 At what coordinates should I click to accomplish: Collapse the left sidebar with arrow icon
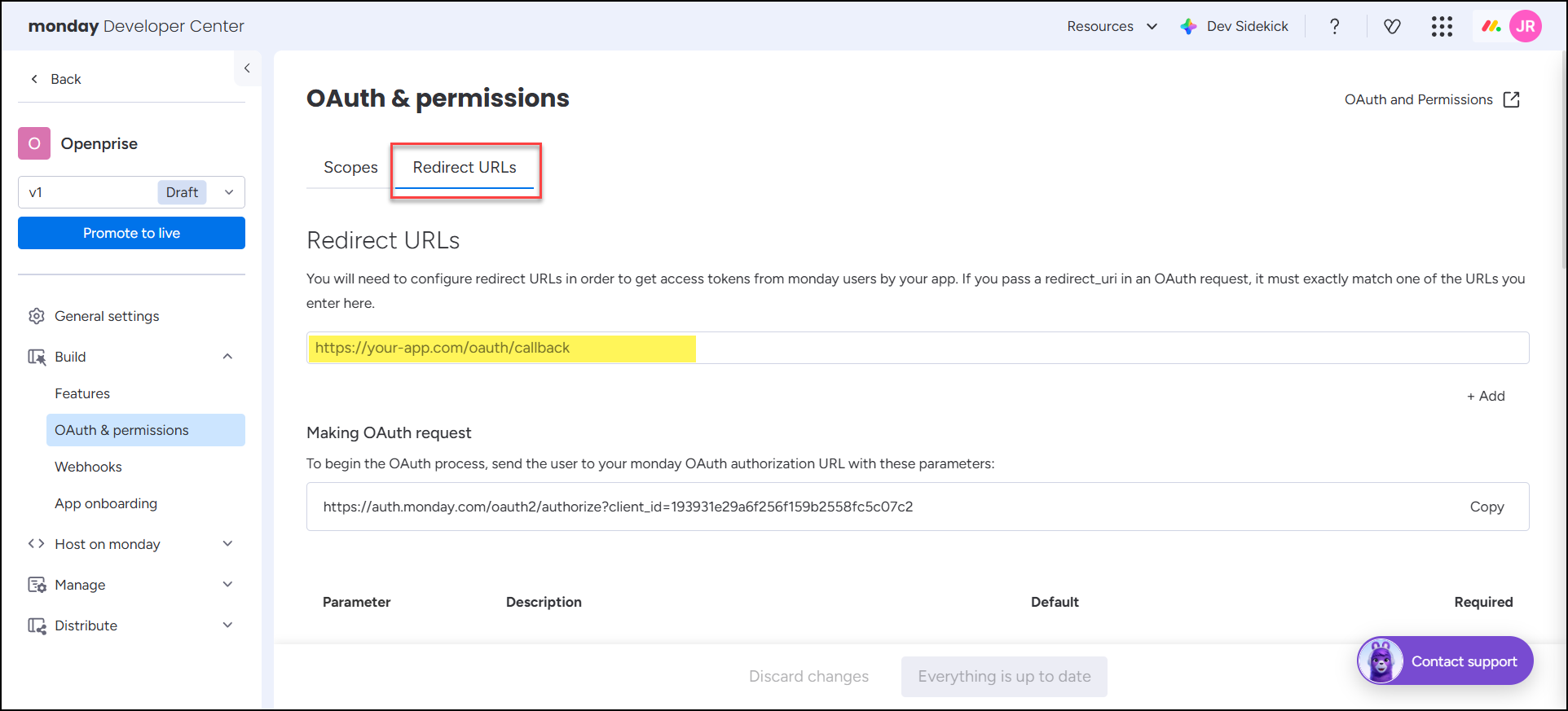(x=247, y=68)
